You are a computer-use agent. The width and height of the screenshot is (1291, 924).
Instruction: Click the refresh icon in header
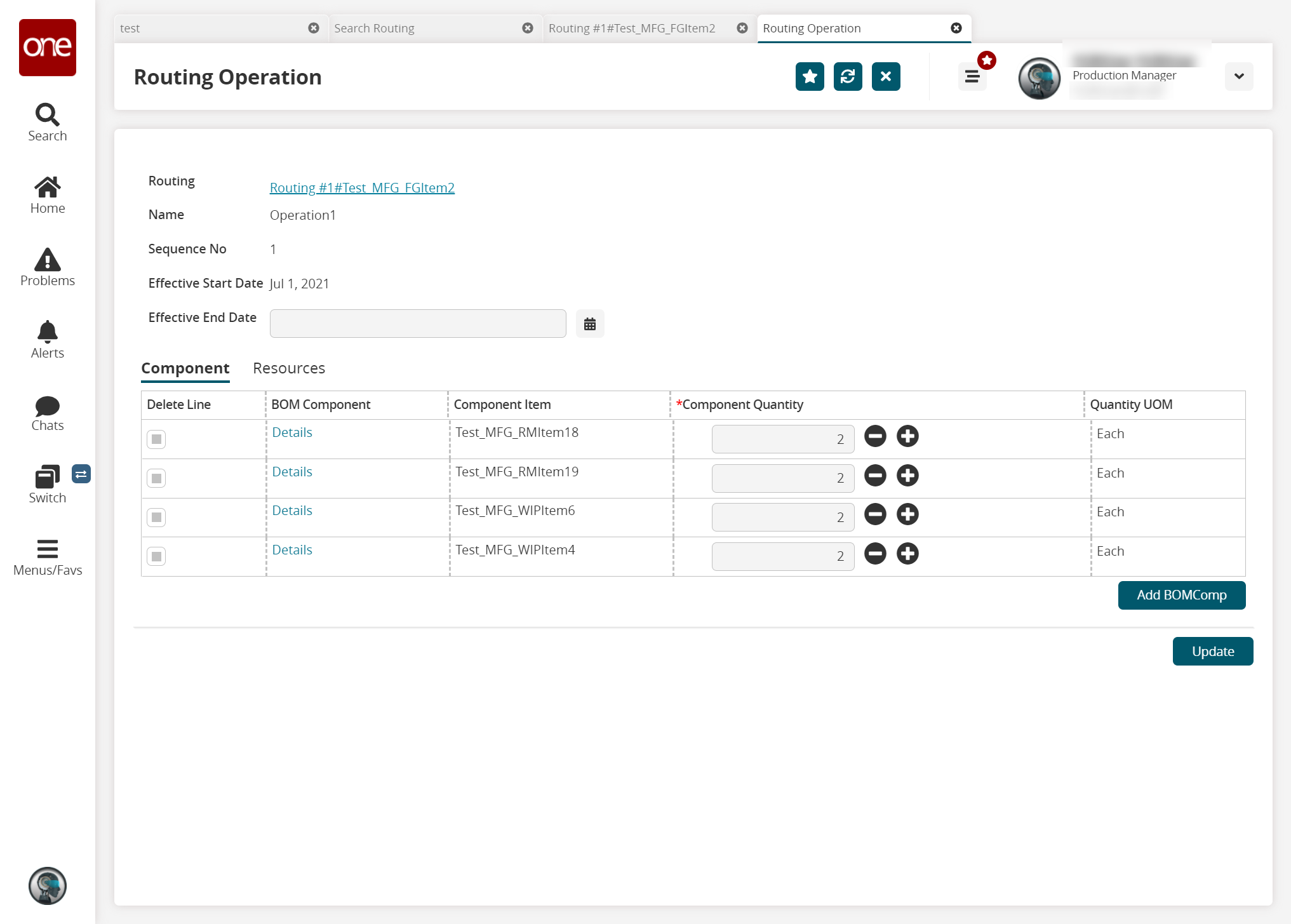tap(848, 77)
